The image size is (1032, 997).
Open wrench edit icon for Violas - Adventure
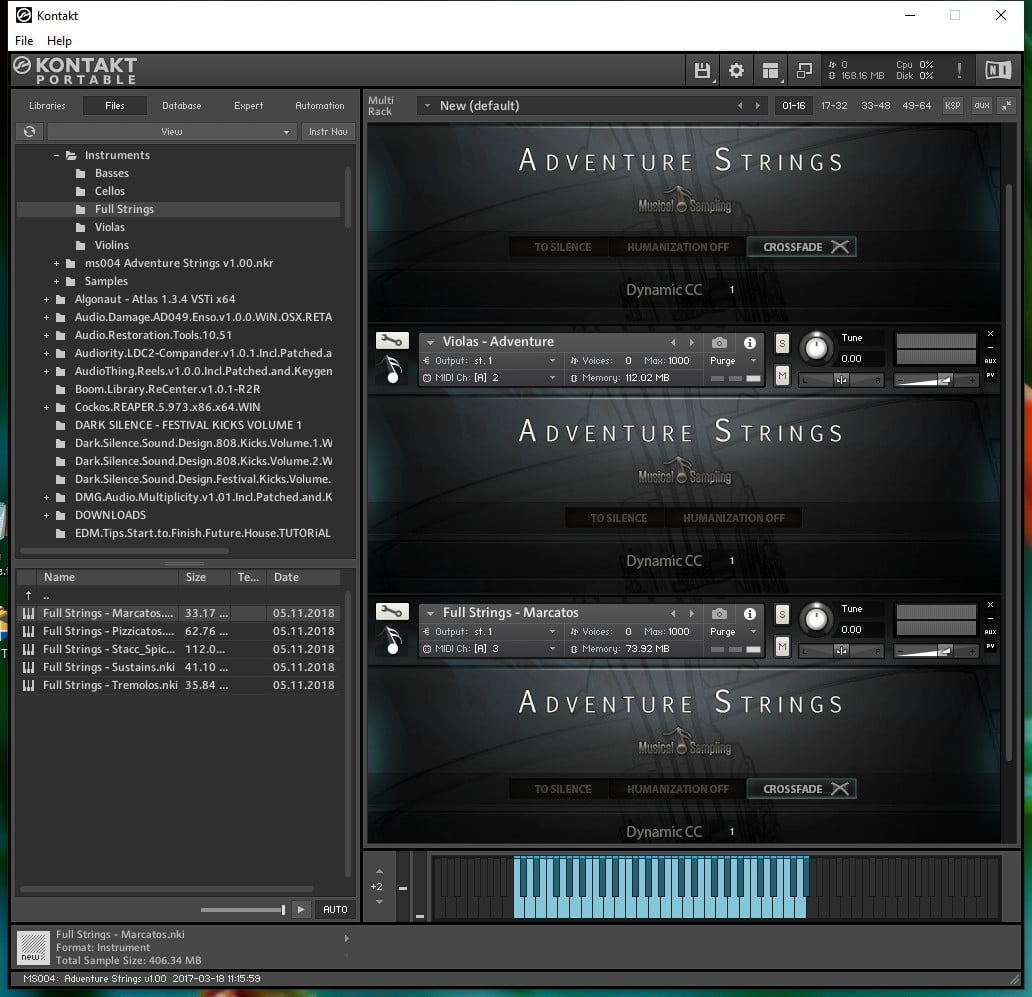[392, 341]
